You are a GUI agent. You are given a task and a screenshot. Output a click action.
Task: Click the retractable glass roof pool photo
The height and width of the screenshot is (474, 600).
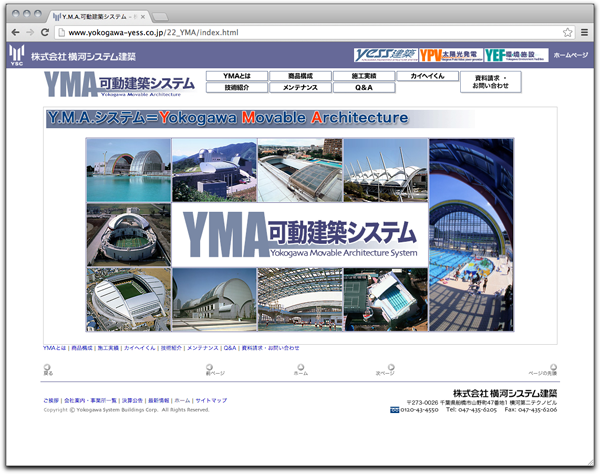pos(300,170)
